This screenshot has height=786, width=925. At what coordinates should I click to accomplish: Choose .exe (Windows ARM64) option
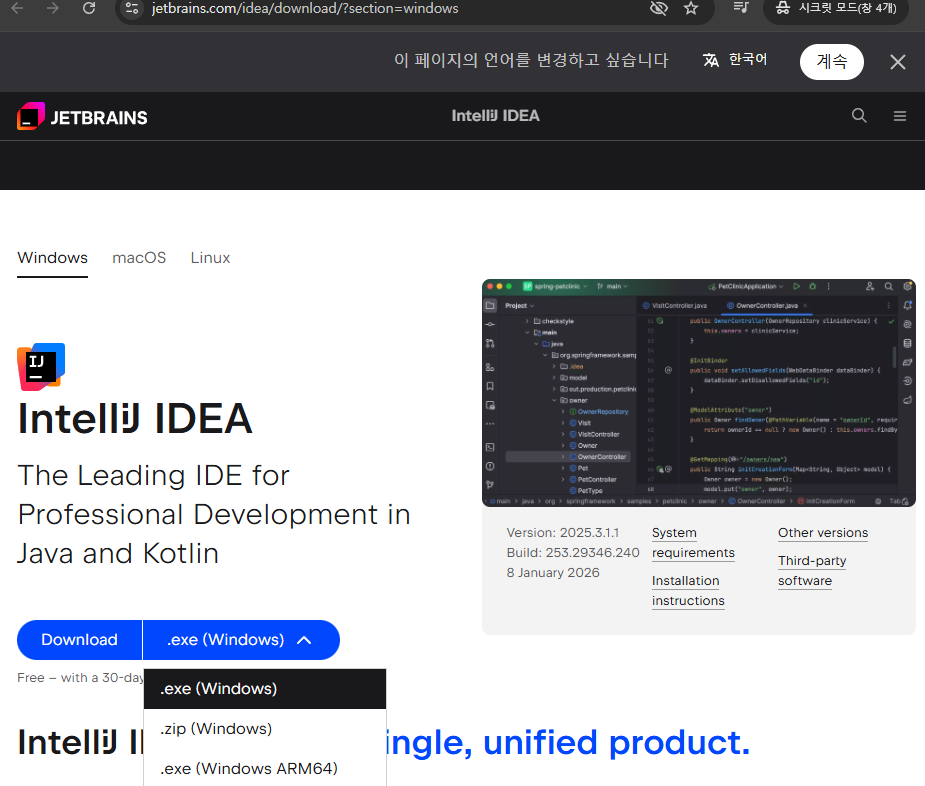(x=265, y=768)
